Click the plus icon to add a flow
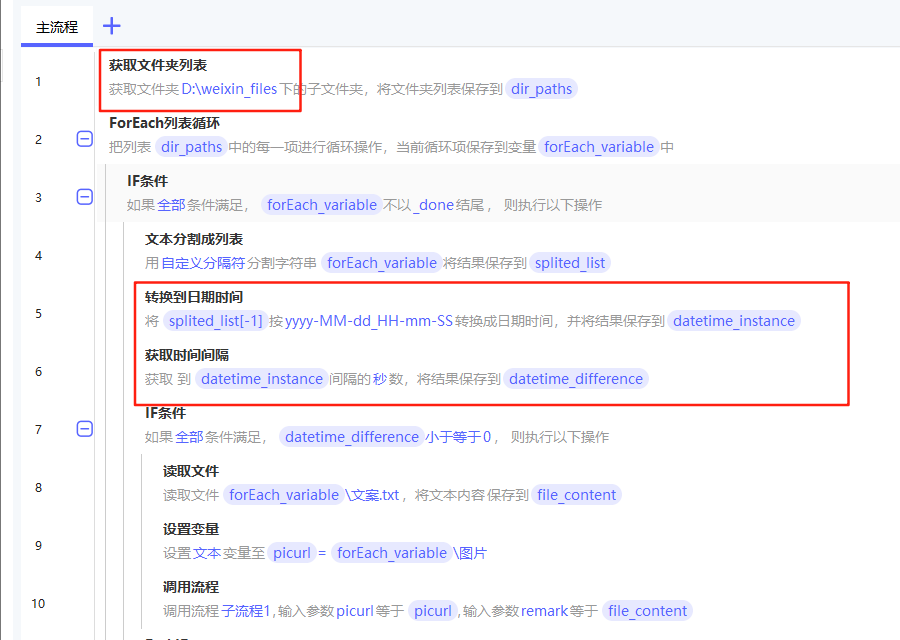 112,27
